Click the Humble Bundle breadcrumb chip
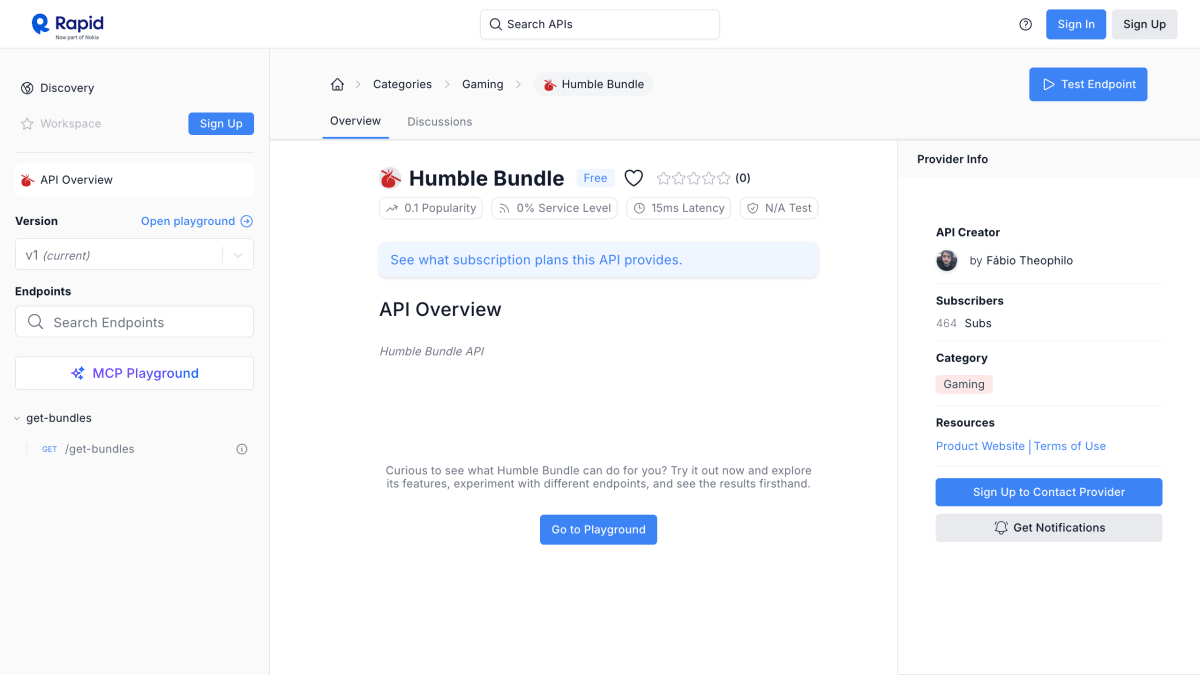The height and width of the screenshot is (675, 1200). click(x=593, y=84)
